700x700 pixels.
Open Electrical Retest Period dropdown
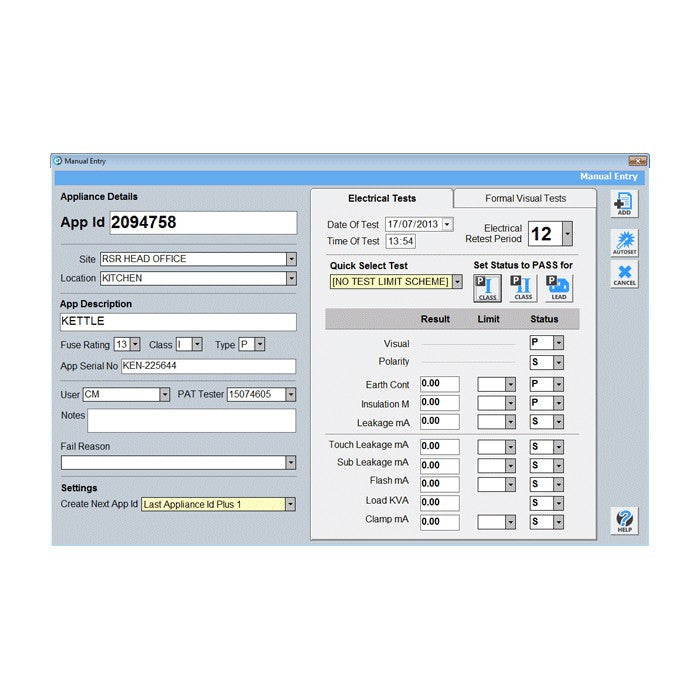[567, 234]
